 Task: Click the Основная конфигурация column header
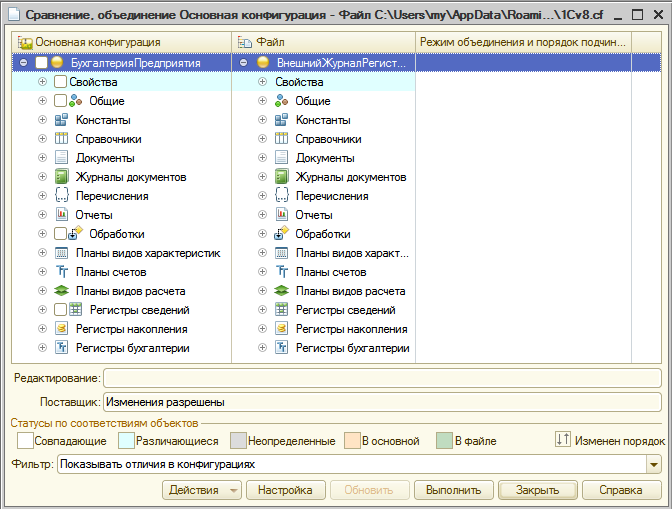pos(120,42)
